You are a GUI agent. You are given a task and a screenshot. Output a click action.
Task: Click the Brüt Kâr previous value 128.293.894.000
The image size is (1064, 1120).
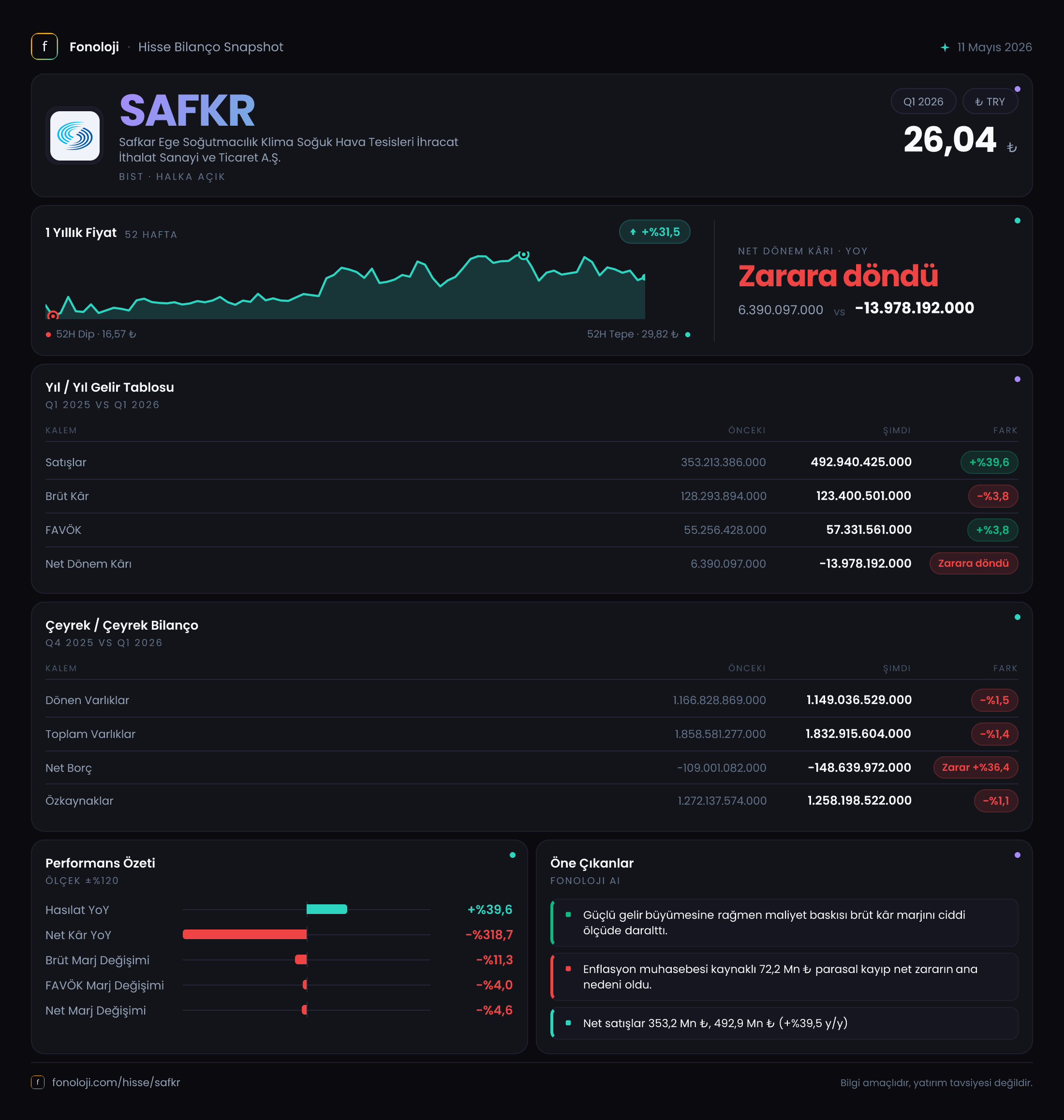(723, 496)
